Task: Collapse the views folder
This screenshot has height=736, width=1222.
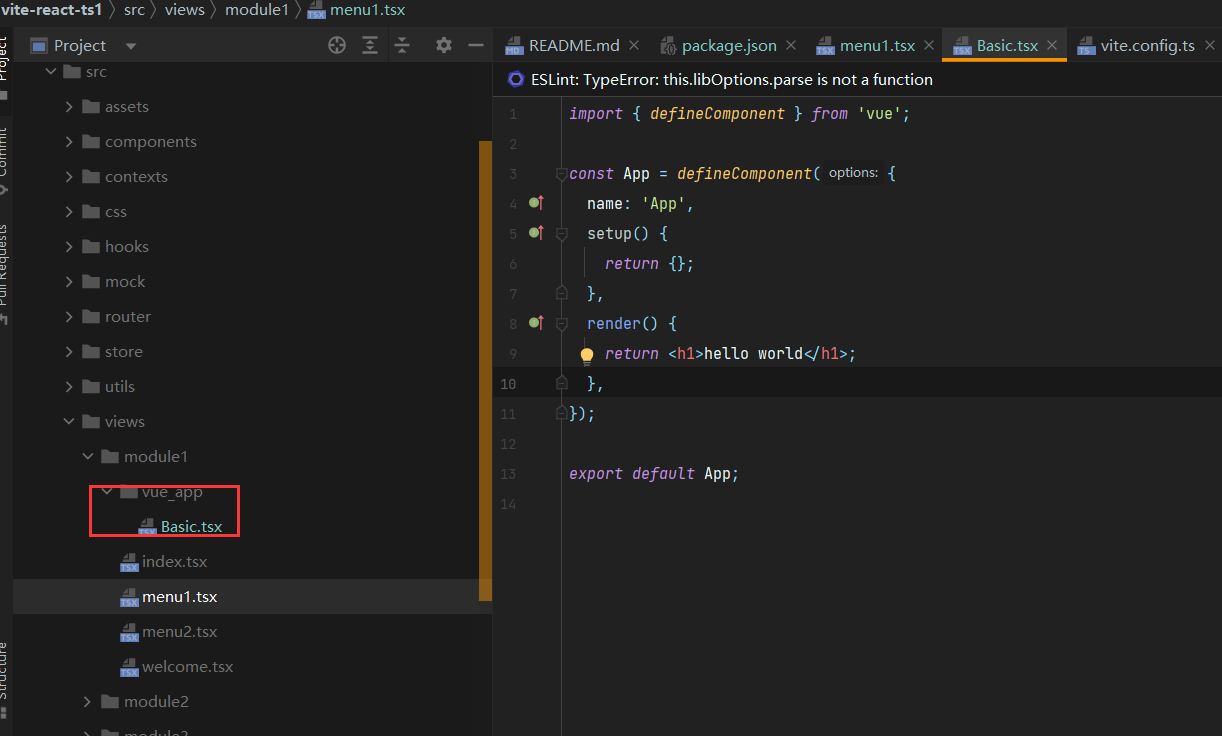Action: [66, 421]
